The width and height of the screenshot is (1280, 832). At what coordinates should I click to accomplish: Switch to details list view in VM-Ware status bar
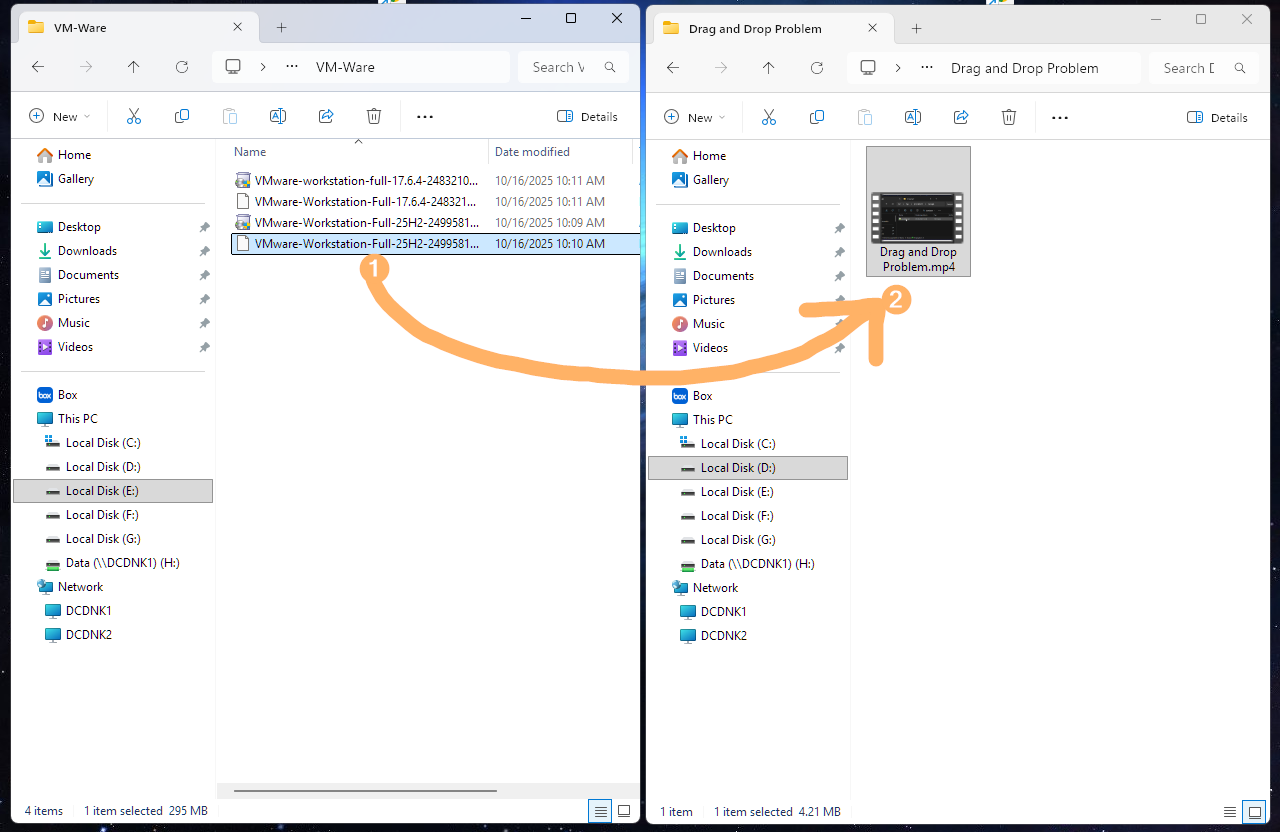point(600,810)
